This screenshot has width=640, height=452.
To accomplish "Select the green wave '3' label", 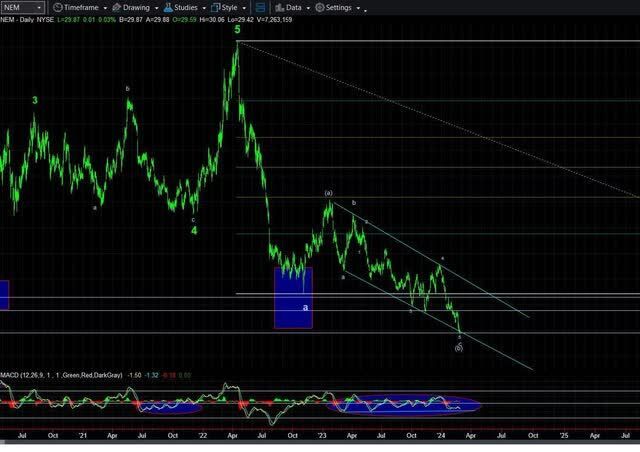I will [35, 100].
